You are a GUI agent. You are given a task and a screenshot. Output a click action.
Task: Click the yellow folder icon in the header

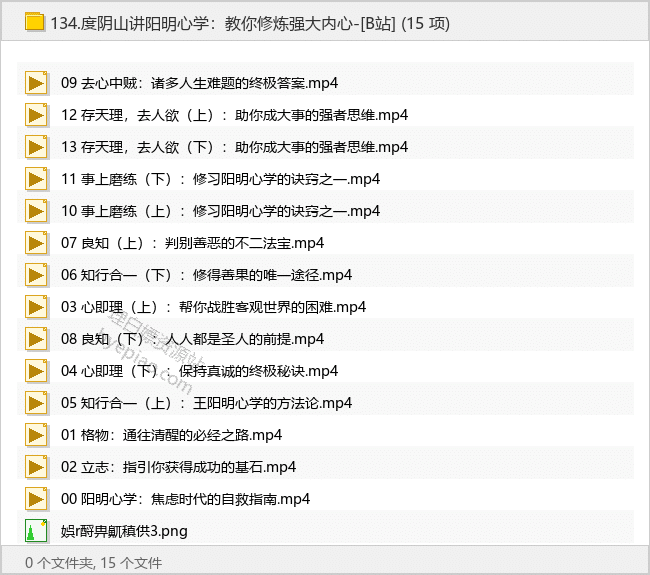coord(34,22)
